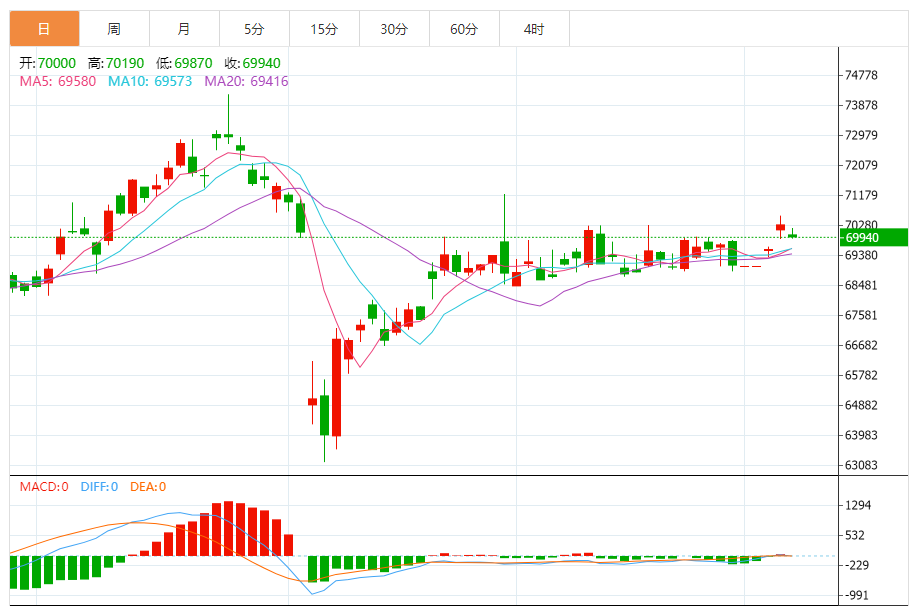Click the 65782 price axis label

coord(861,375)
